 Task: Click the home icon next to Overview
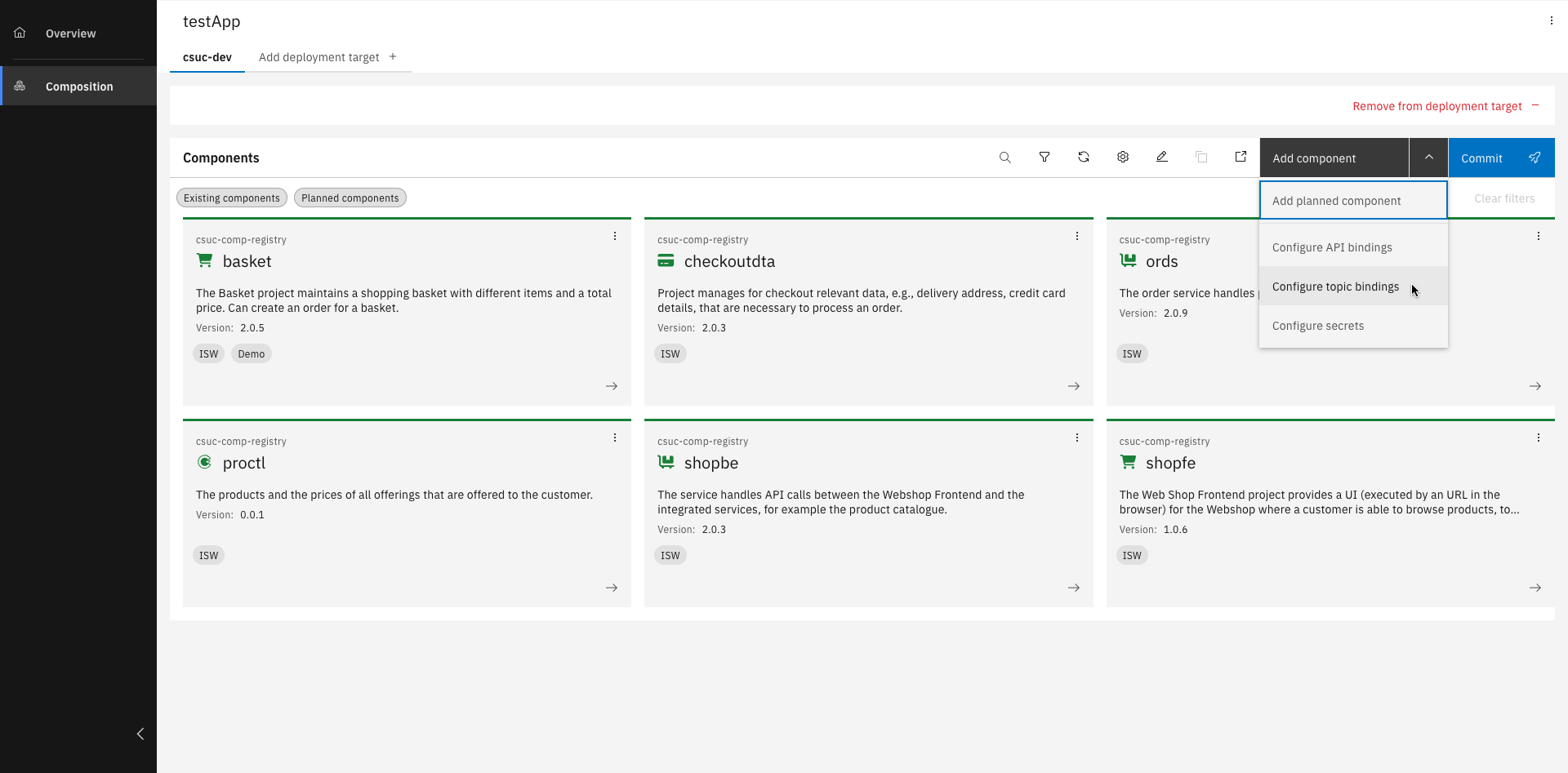pos(20,33)
